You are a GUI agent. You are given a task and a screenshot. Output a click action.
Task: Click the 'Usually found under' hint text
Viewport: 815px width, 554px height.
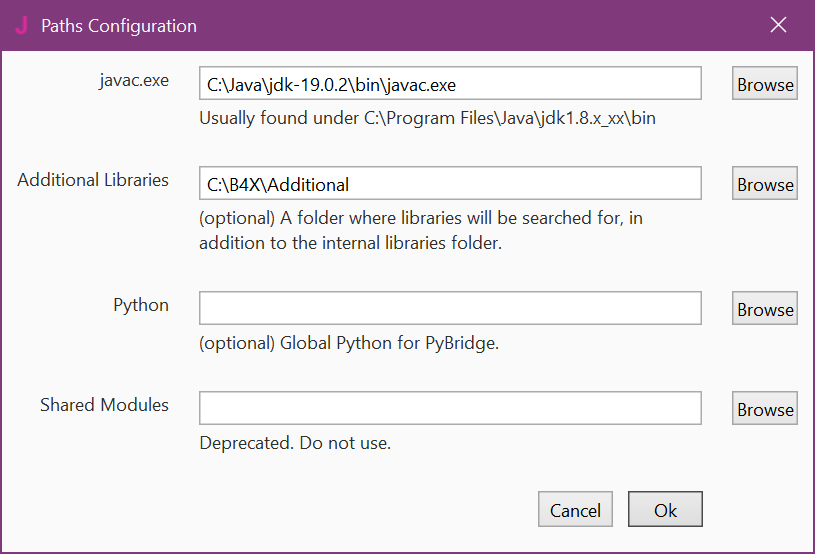tap(427, 118)
